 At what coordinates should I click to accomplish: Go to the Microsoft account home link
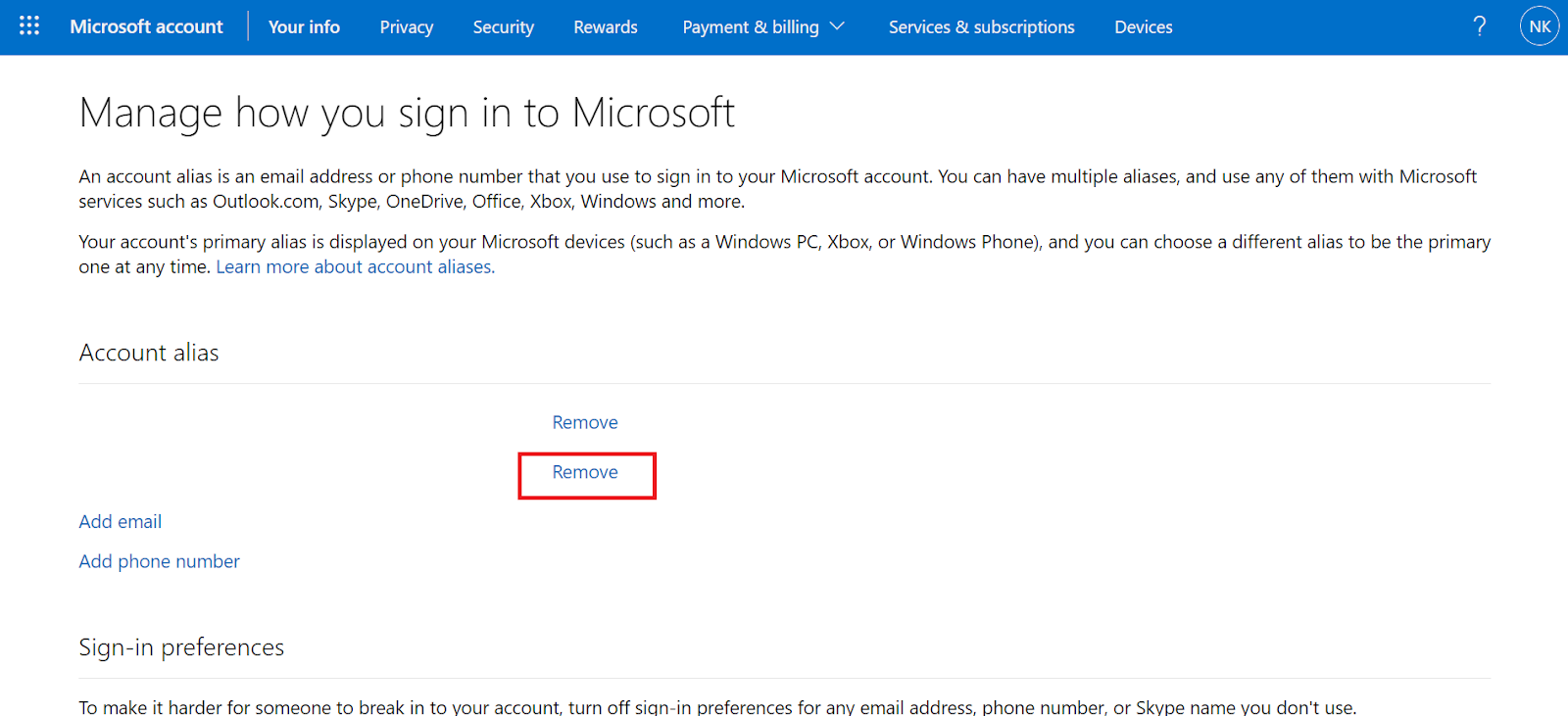146,26
